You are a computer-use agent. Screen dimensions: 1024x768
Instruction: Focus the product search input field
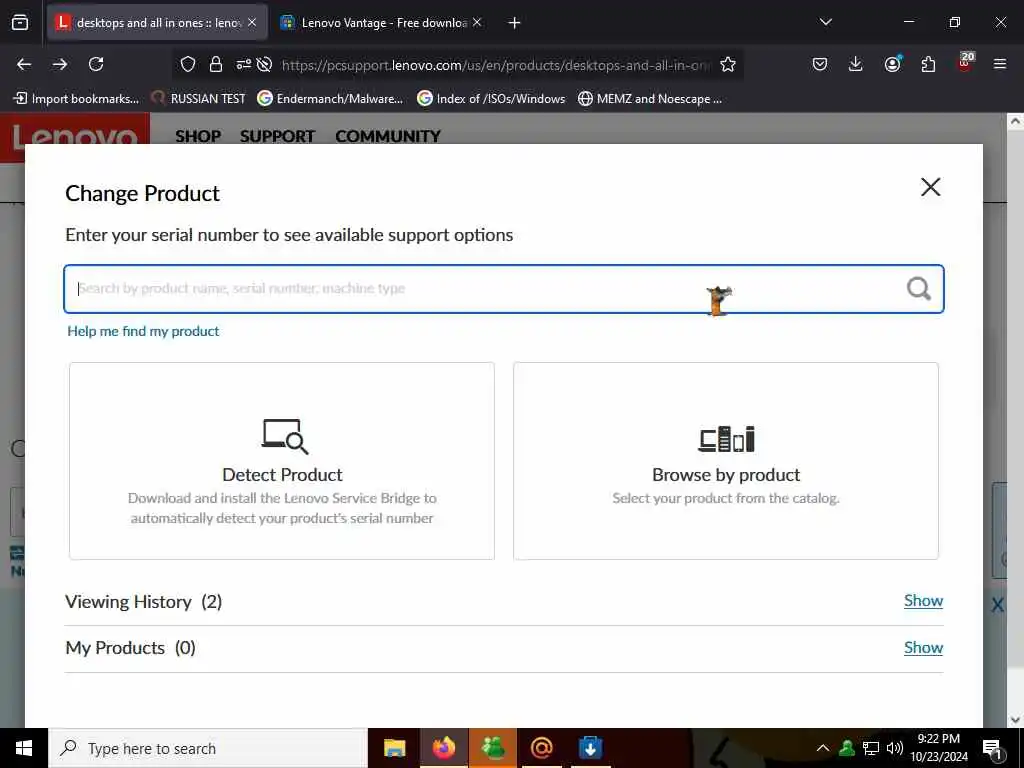pyautogui.click(x=504, y=289)
